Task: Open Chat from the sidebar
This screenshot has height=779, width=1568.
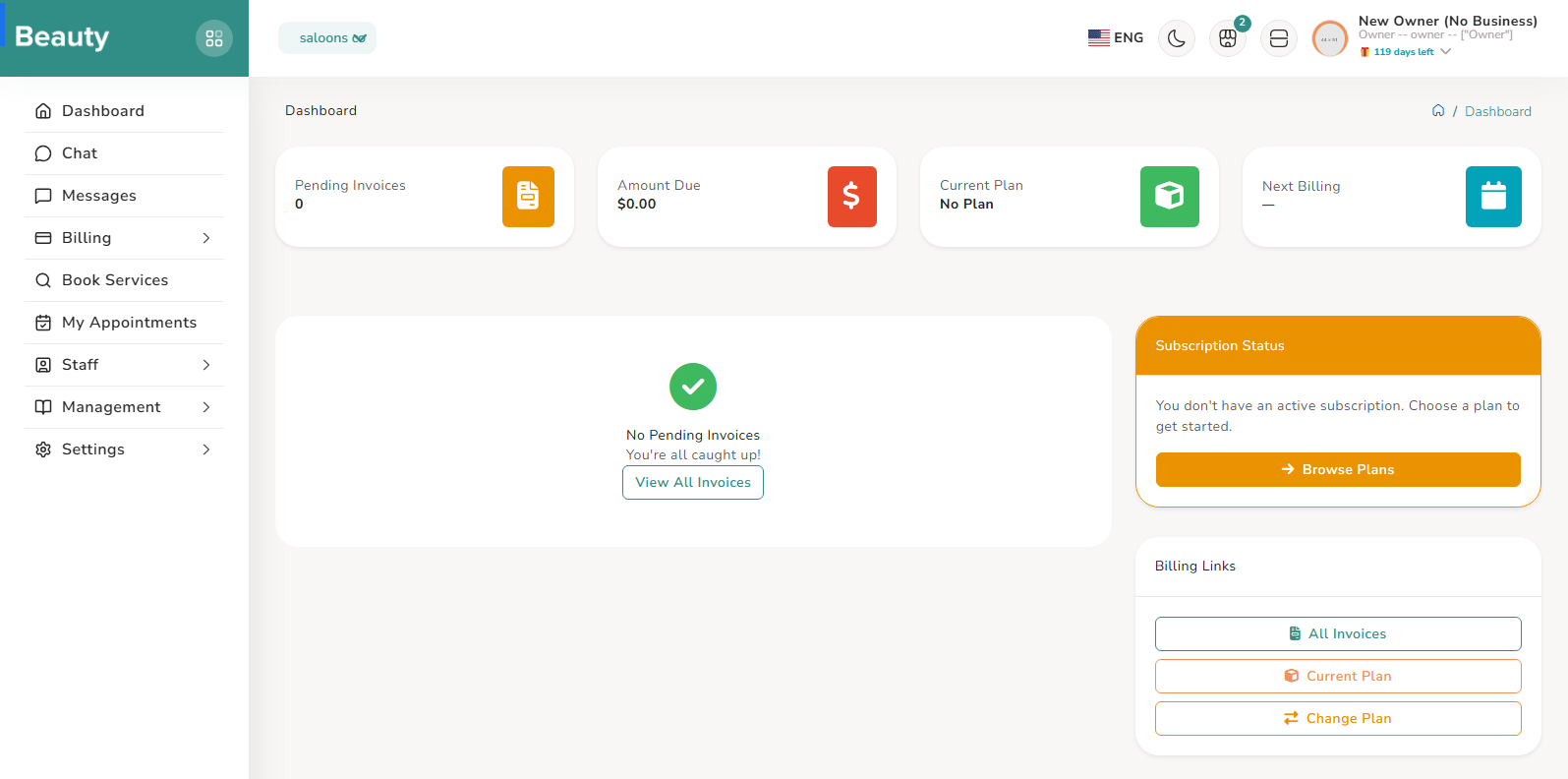Action: click(125, 153)
